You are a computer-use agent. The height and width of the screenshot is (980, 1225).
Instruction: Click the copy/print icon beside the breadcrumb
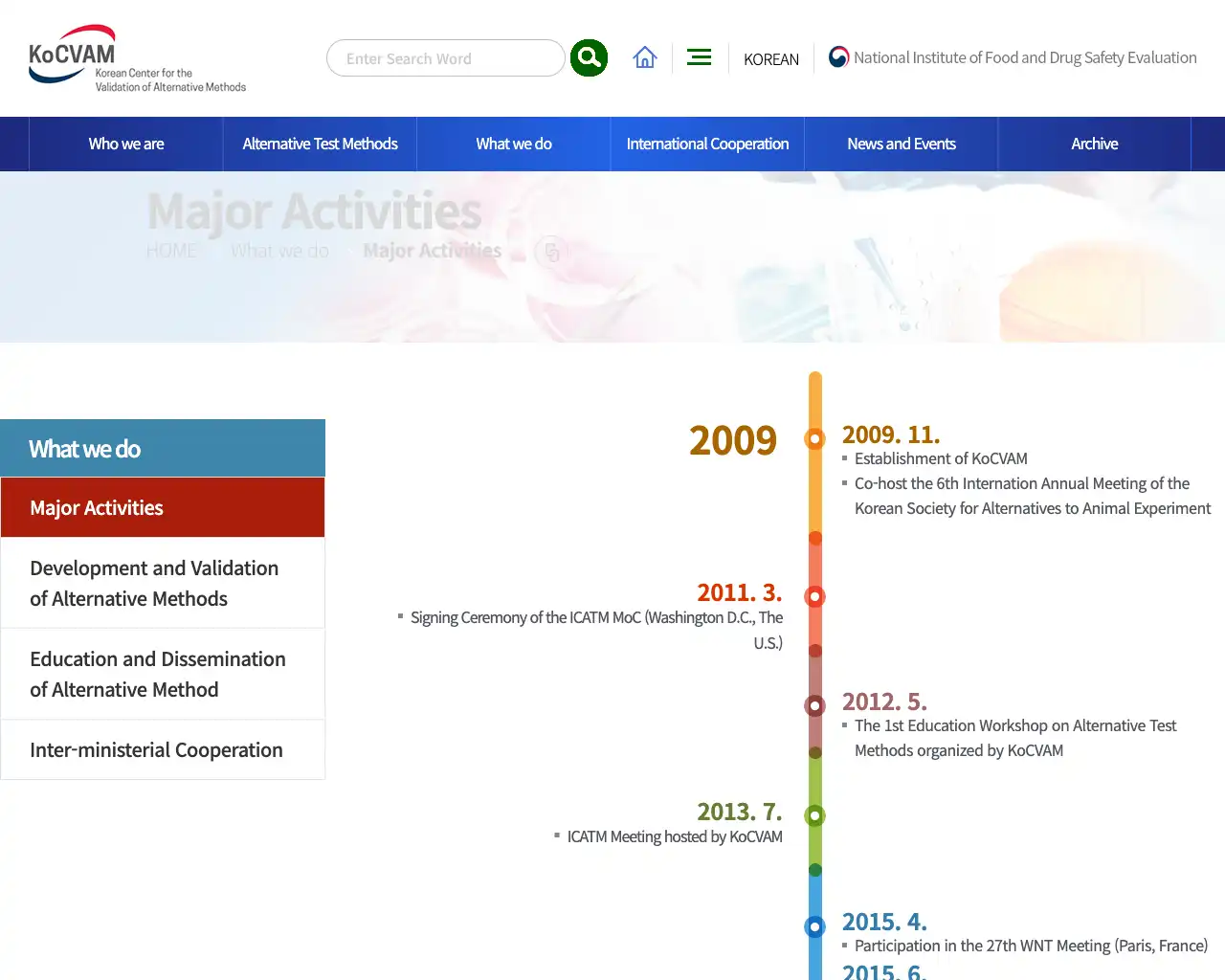551,252
